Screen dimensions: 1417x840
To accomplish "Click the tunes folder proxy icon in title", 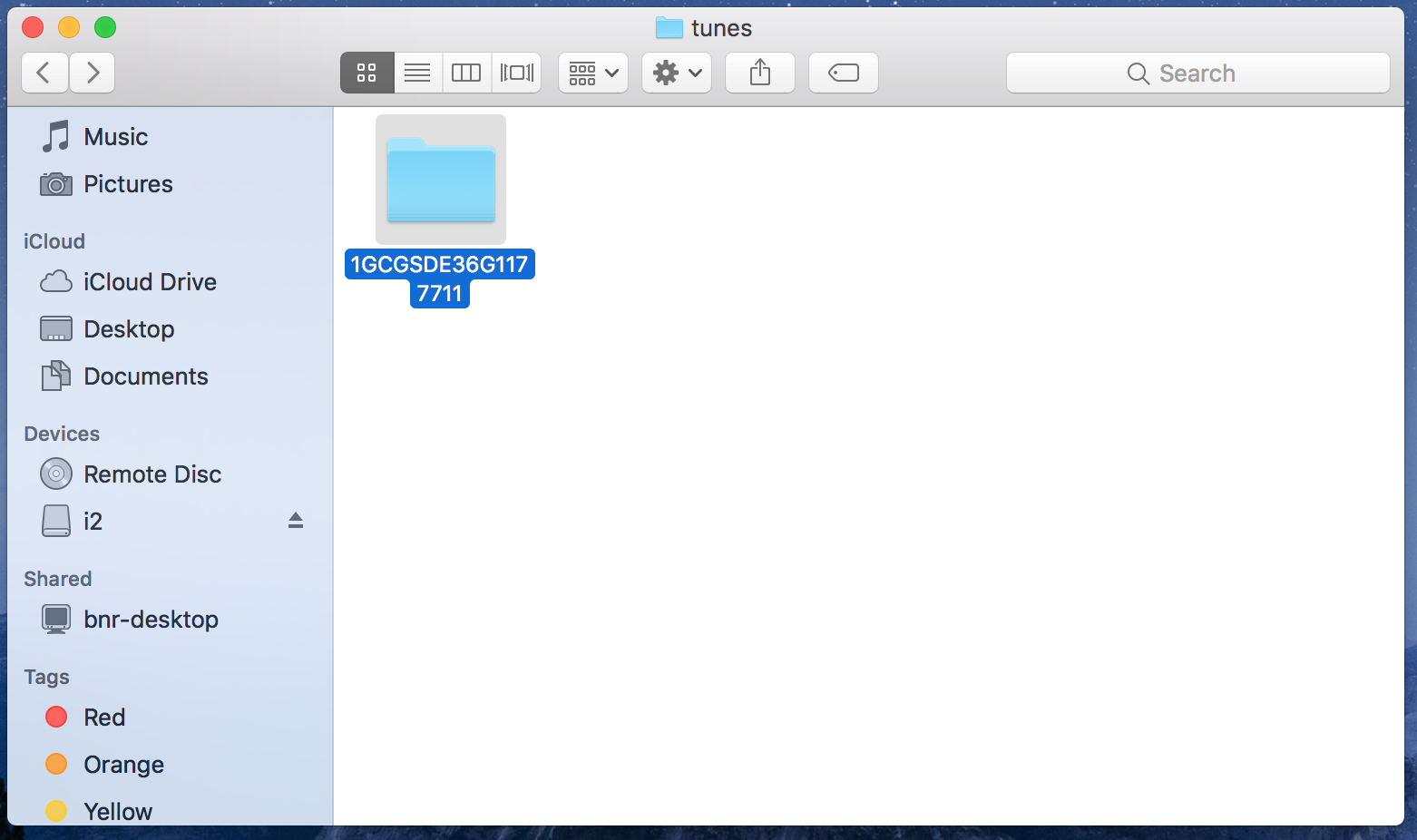I will [669, 28].
